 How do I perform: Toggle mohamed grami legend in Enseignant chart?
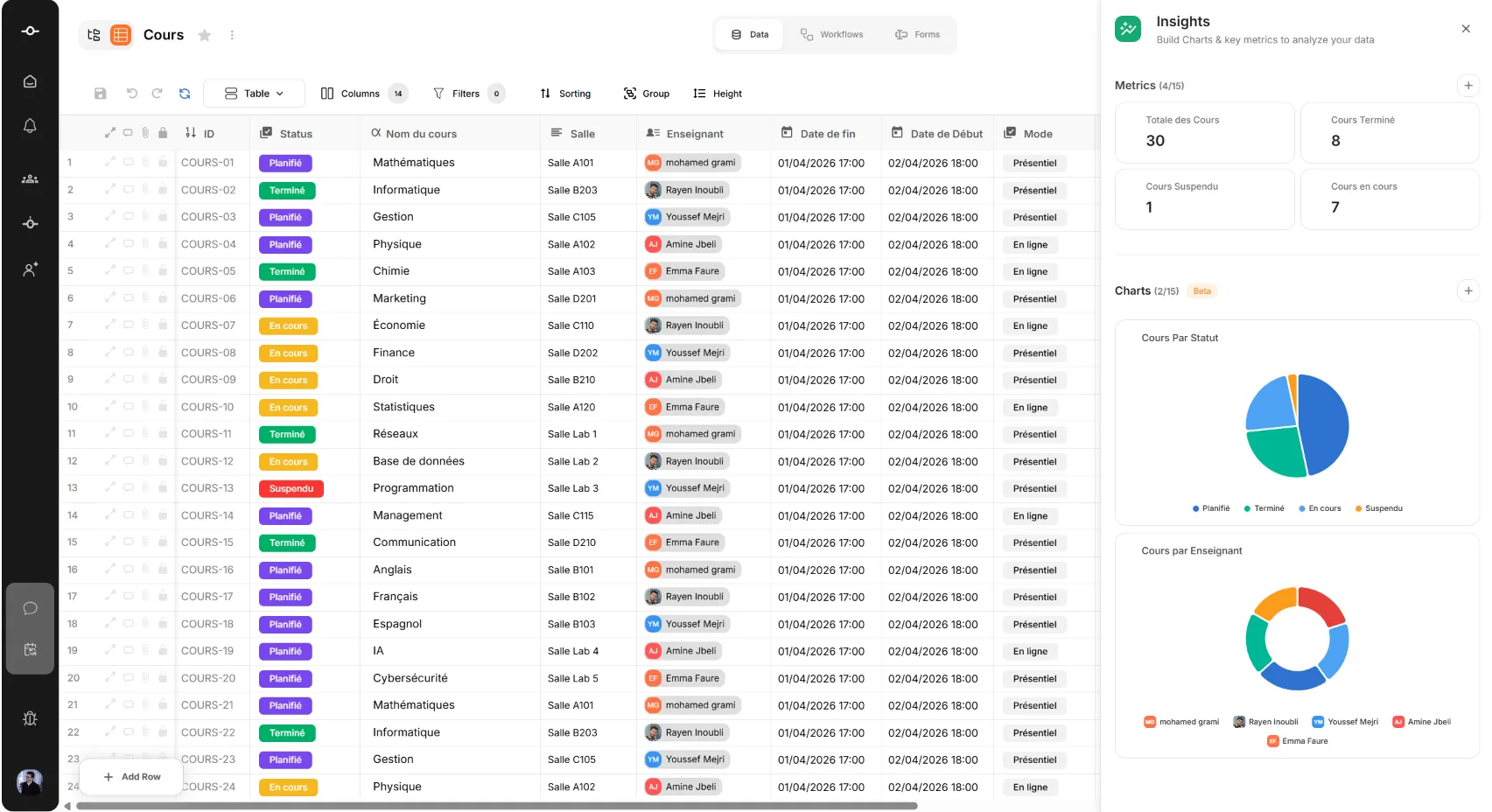click(x=1181, y=722)
